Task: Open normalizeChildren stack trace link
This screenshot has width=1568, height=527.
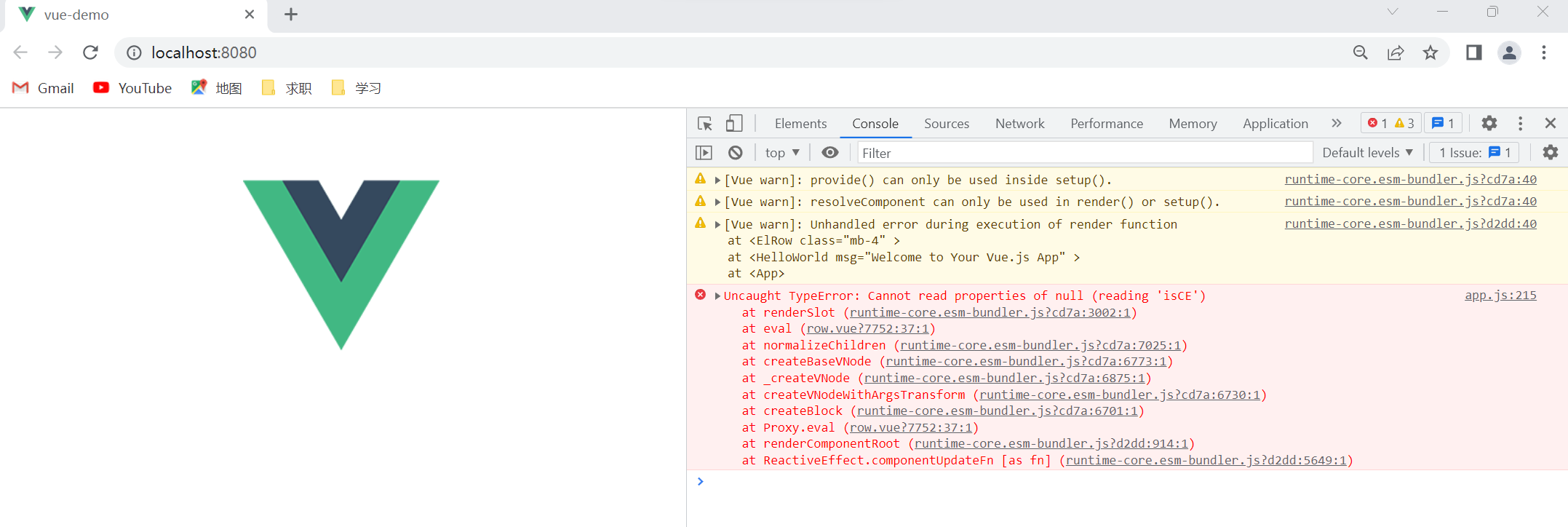Action: point(1040,345)
